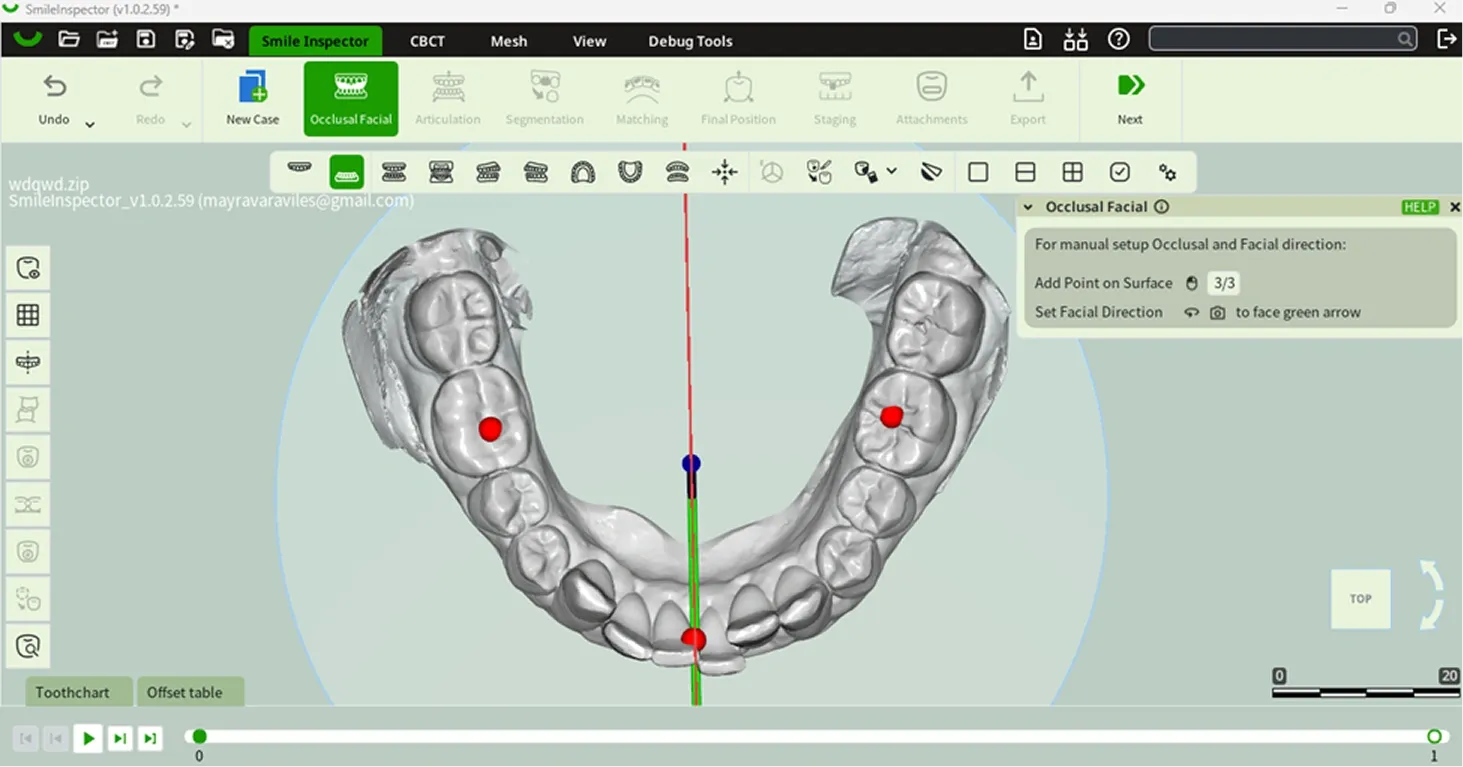Click the Next button

(x=1130, y=98)
